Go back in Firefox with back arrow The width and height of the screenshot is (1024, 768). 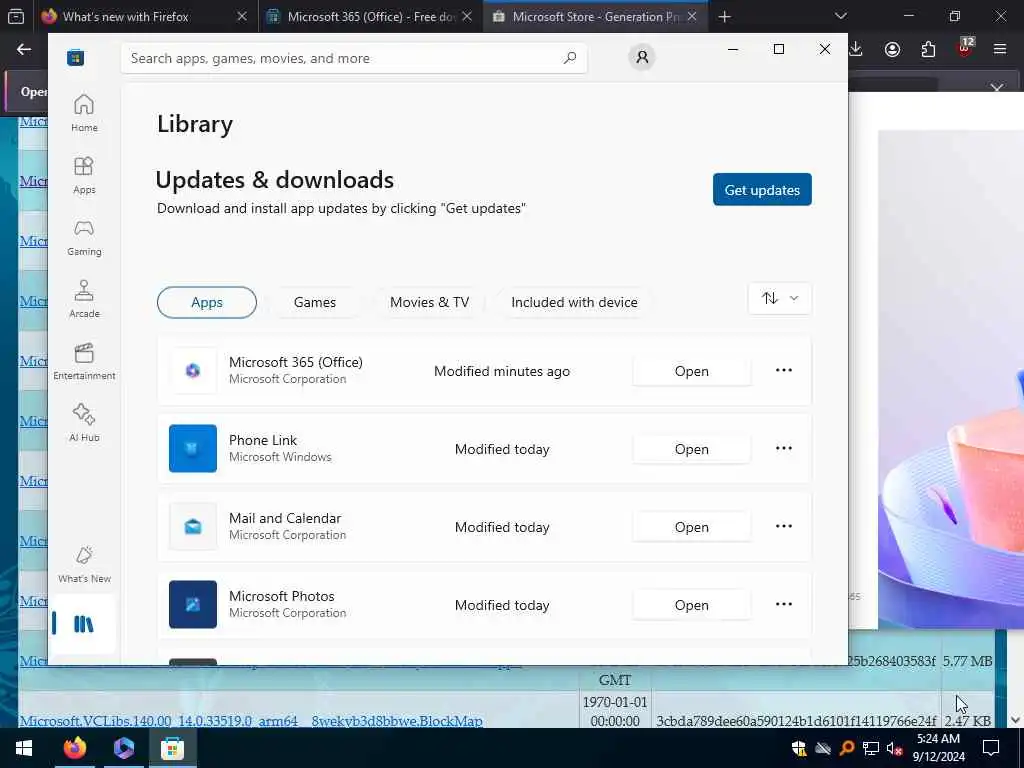point(24,49)
